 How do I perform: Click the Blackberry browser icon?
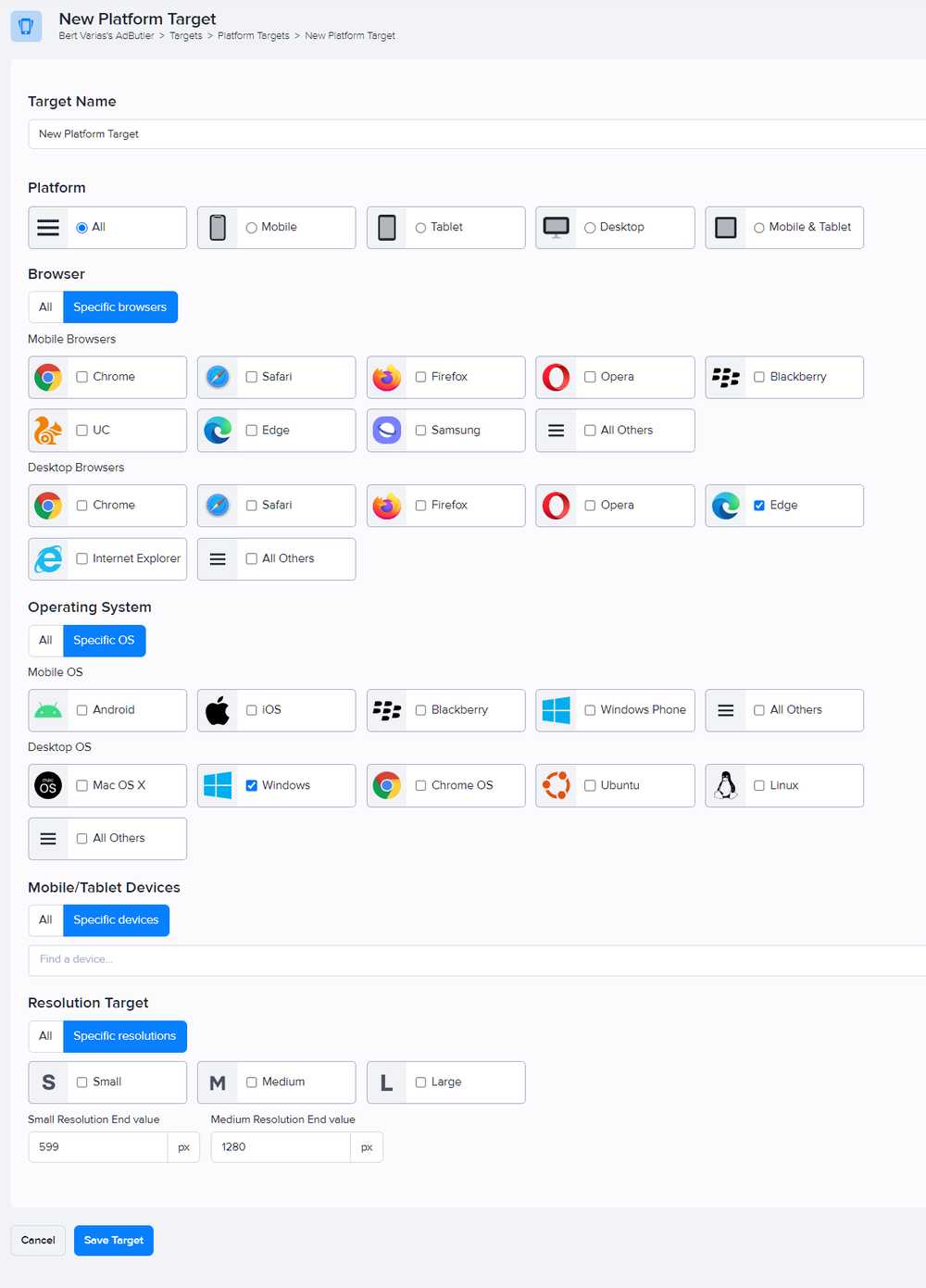click(x=726, y=378)
